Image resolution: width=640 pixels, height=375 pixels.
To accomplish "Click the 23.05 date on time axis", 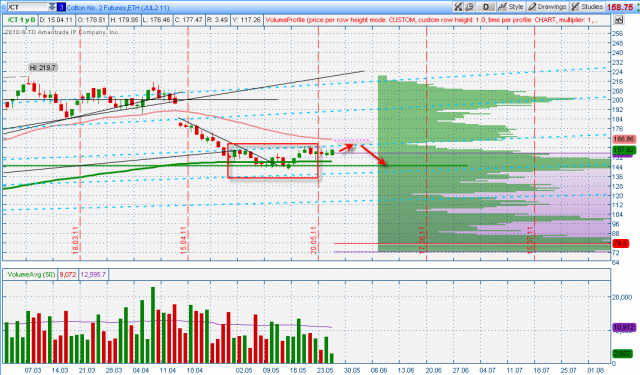I will click(x=325, y=370).
